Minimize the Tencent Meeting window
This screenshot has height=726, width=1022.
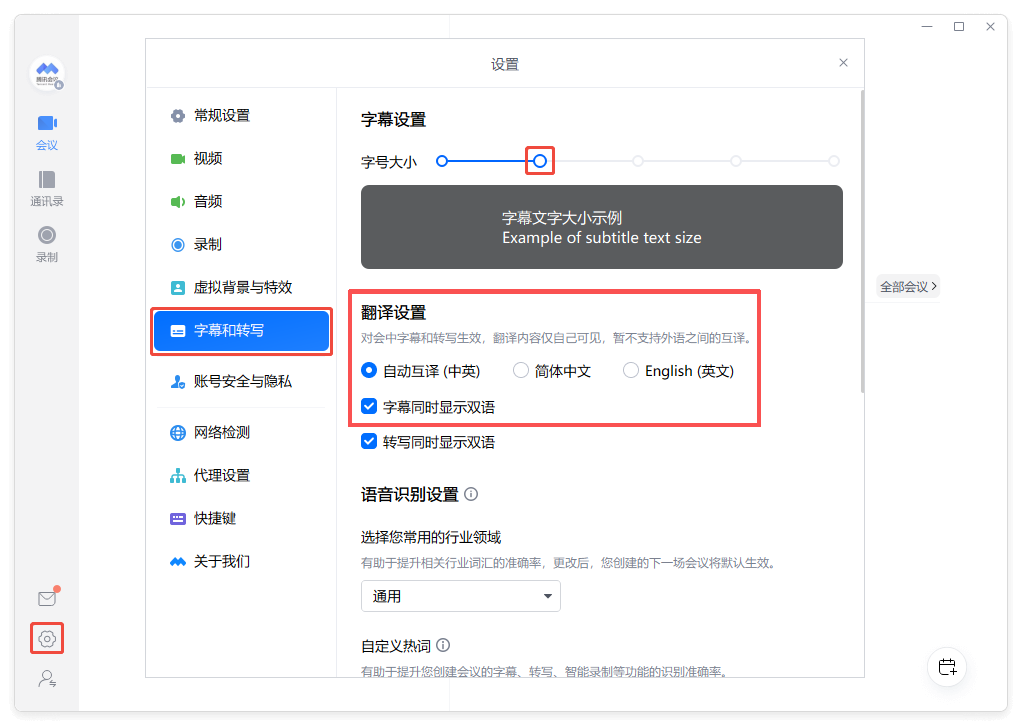(x=927, y=27)
